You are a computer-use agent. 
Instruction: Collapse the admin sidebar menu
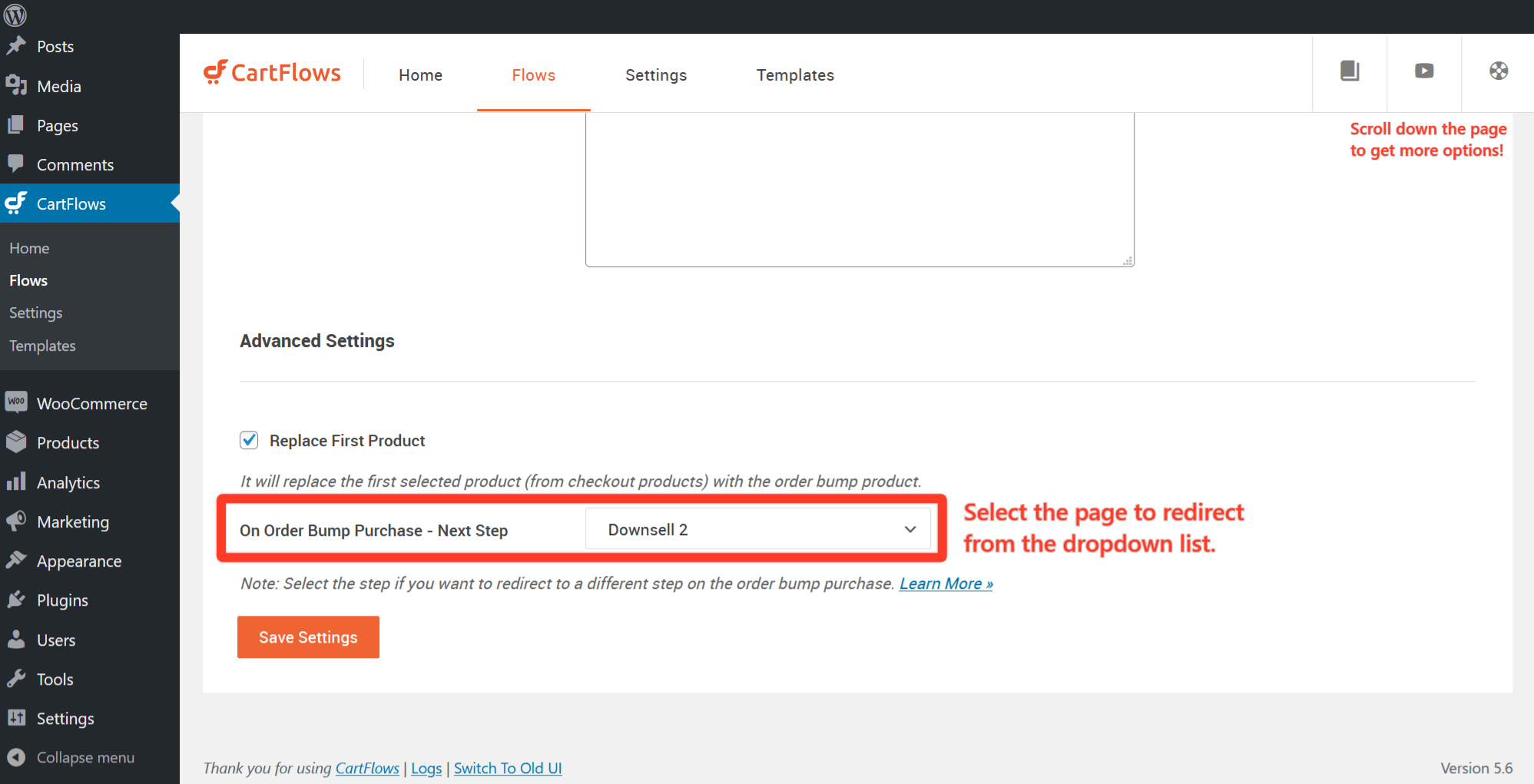[x=84, y=758]
